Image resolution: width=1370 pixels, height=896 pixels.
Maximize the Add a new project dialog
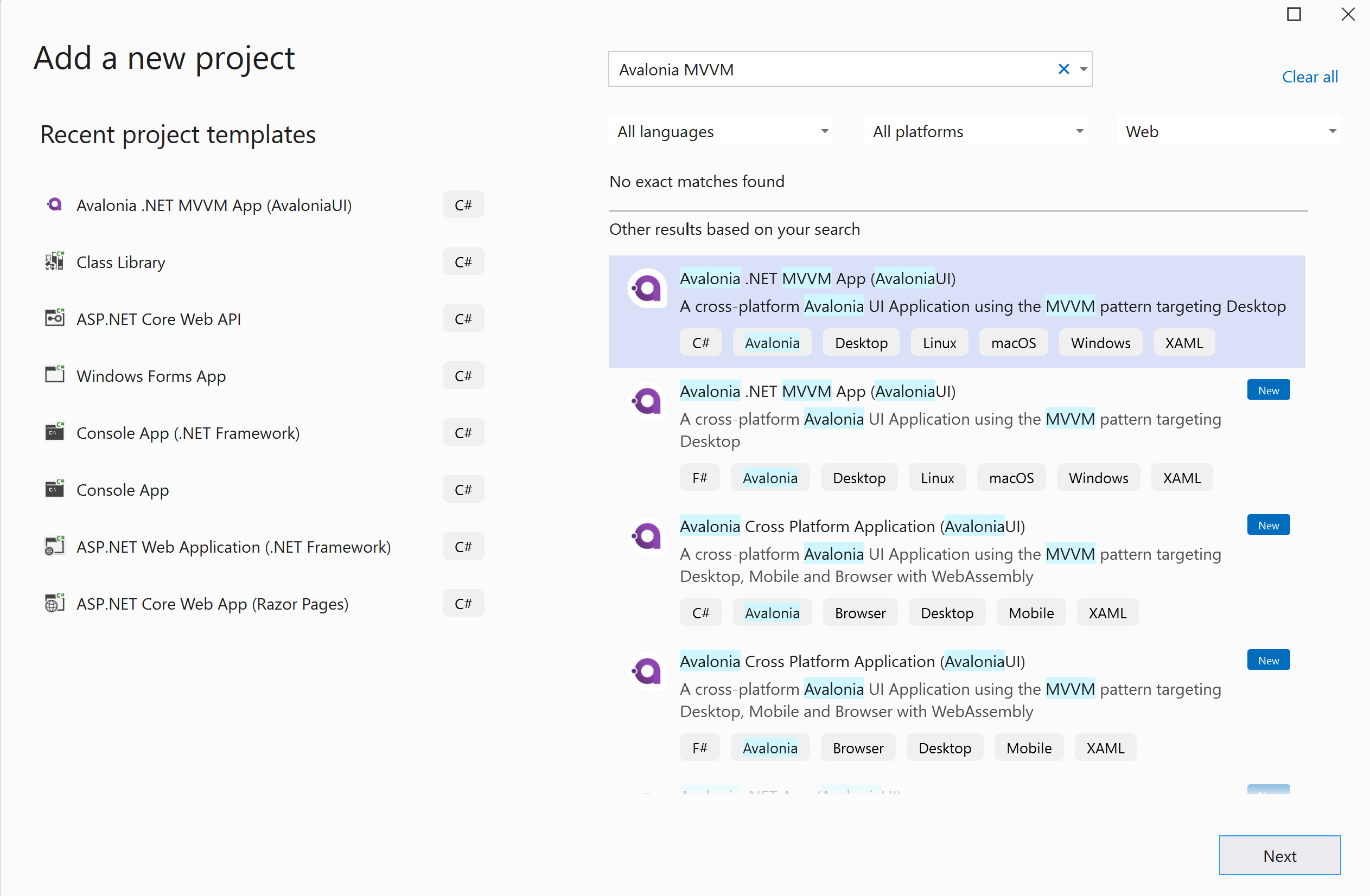pyautogui.click(x=1294, y=15)
